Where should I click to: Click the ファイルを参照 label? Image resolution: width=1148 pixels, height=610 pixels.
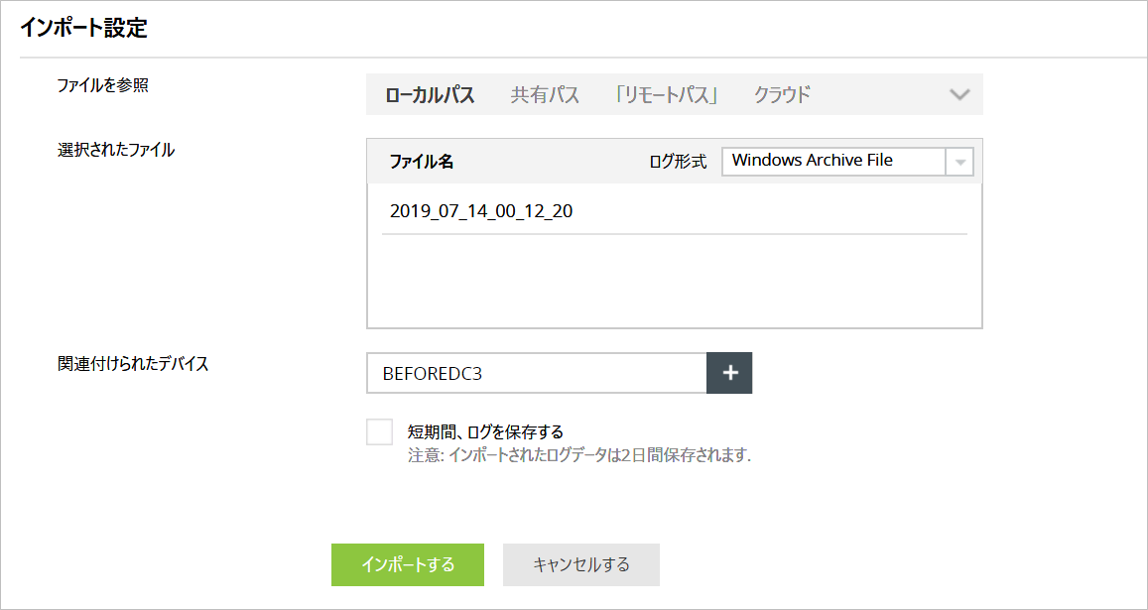[x=103, y=85]
